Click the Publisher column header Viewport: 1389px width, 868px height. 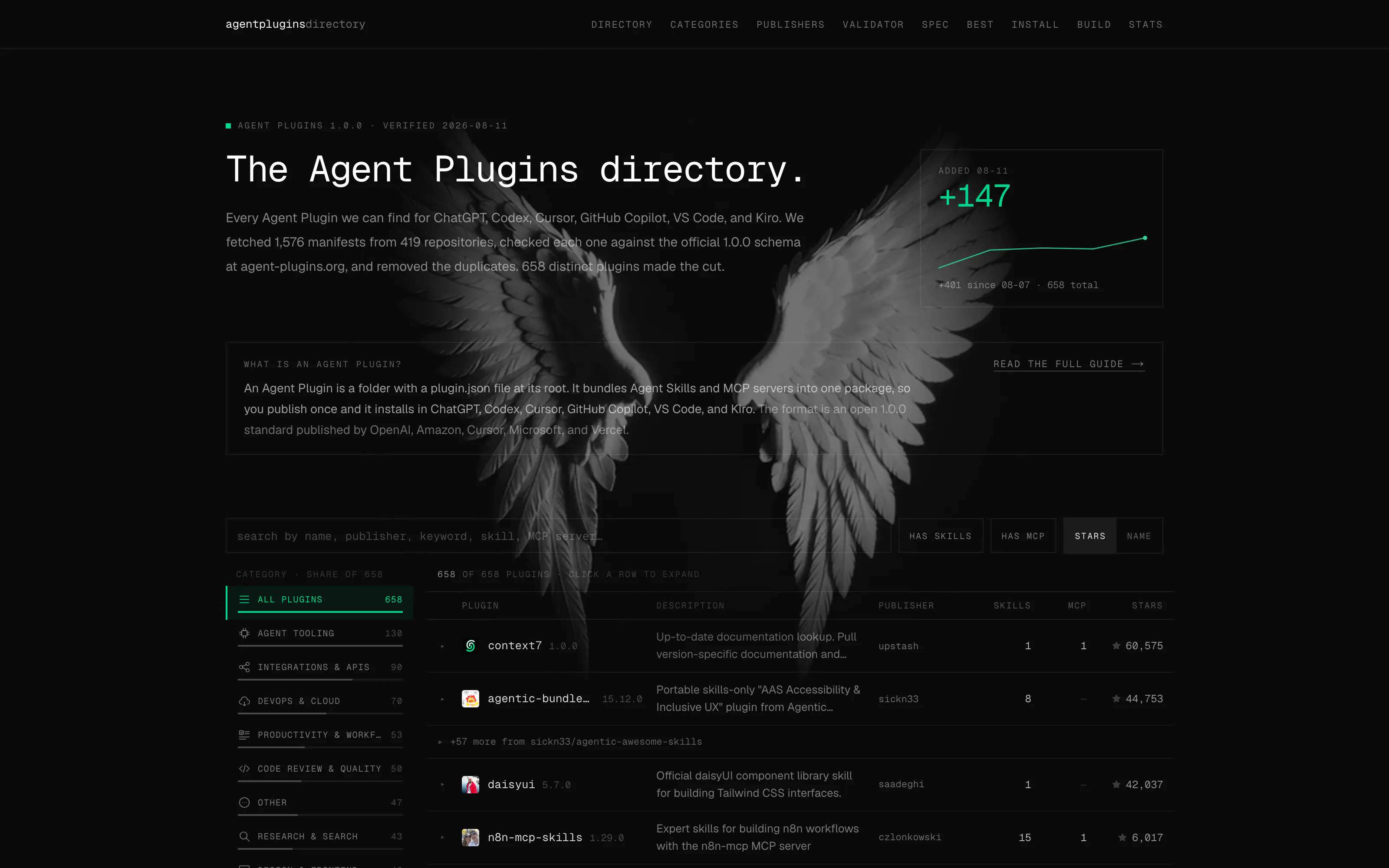[906, 606]
